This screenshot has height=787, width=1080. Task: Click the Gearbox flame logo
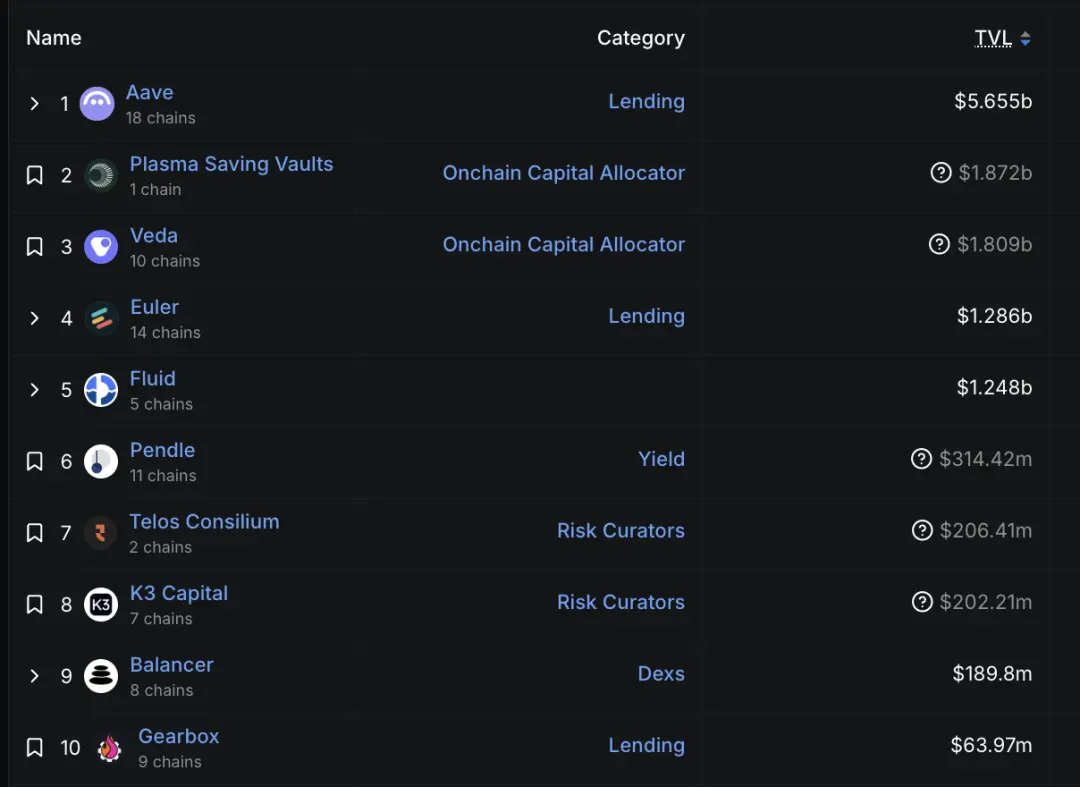108,747
